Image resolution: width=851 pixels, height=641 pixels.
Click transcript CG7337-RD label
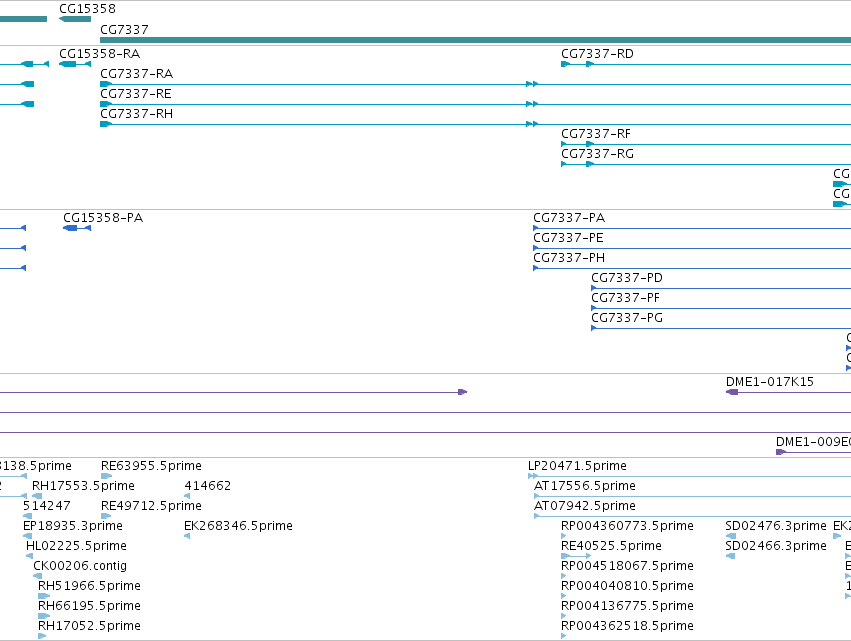(597, 54)
